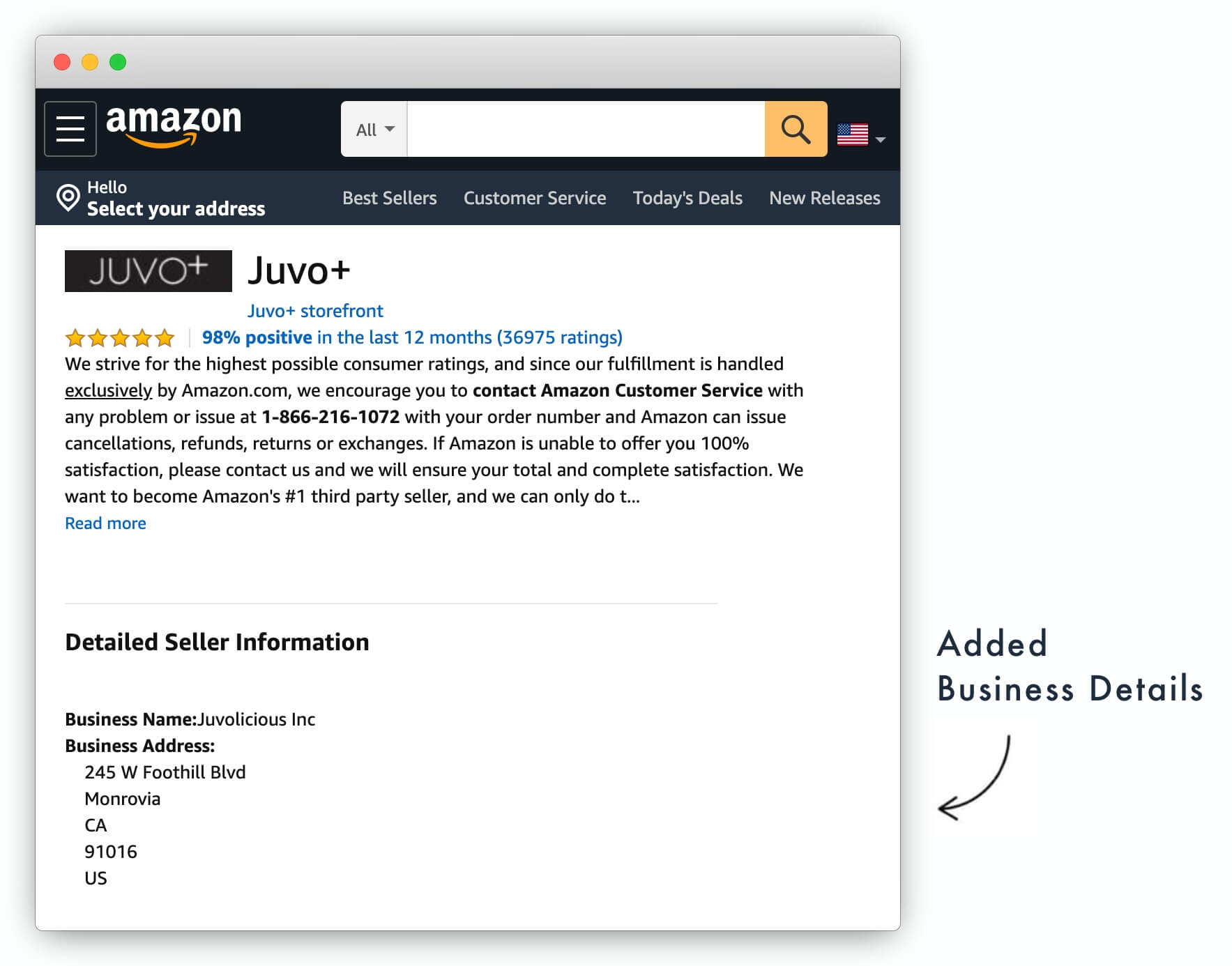Click the search text field
The height and width of the screenshot is (966, 1232).
(x=586, y=130)
